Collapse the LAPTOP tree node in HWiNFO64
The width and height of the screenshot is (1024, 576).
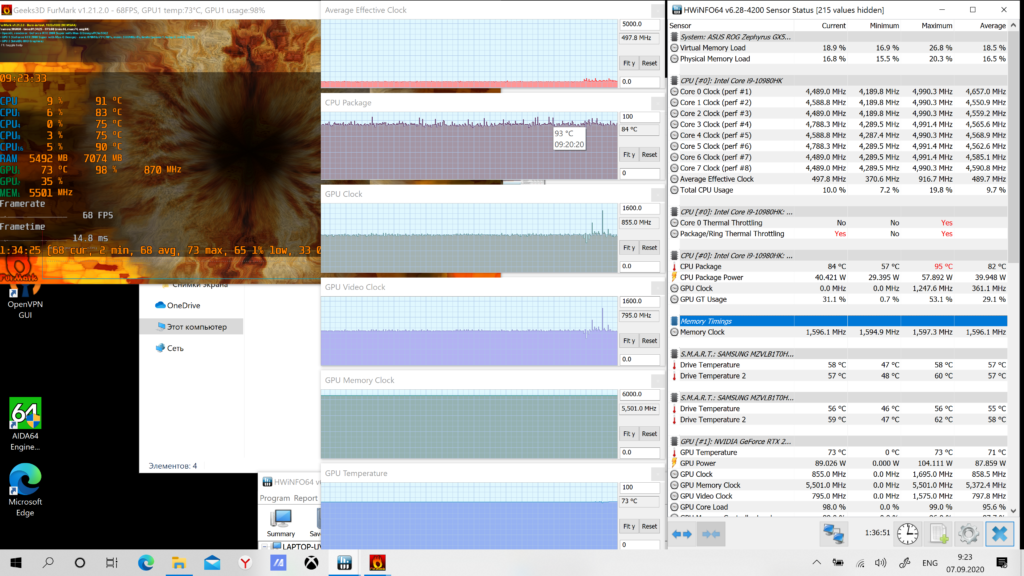pos(264,547)
